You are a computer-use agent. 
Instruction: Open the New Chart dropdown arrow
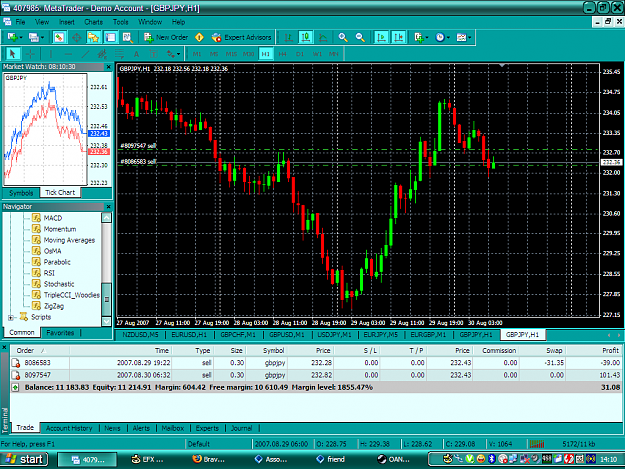click(x=21, y=37)
